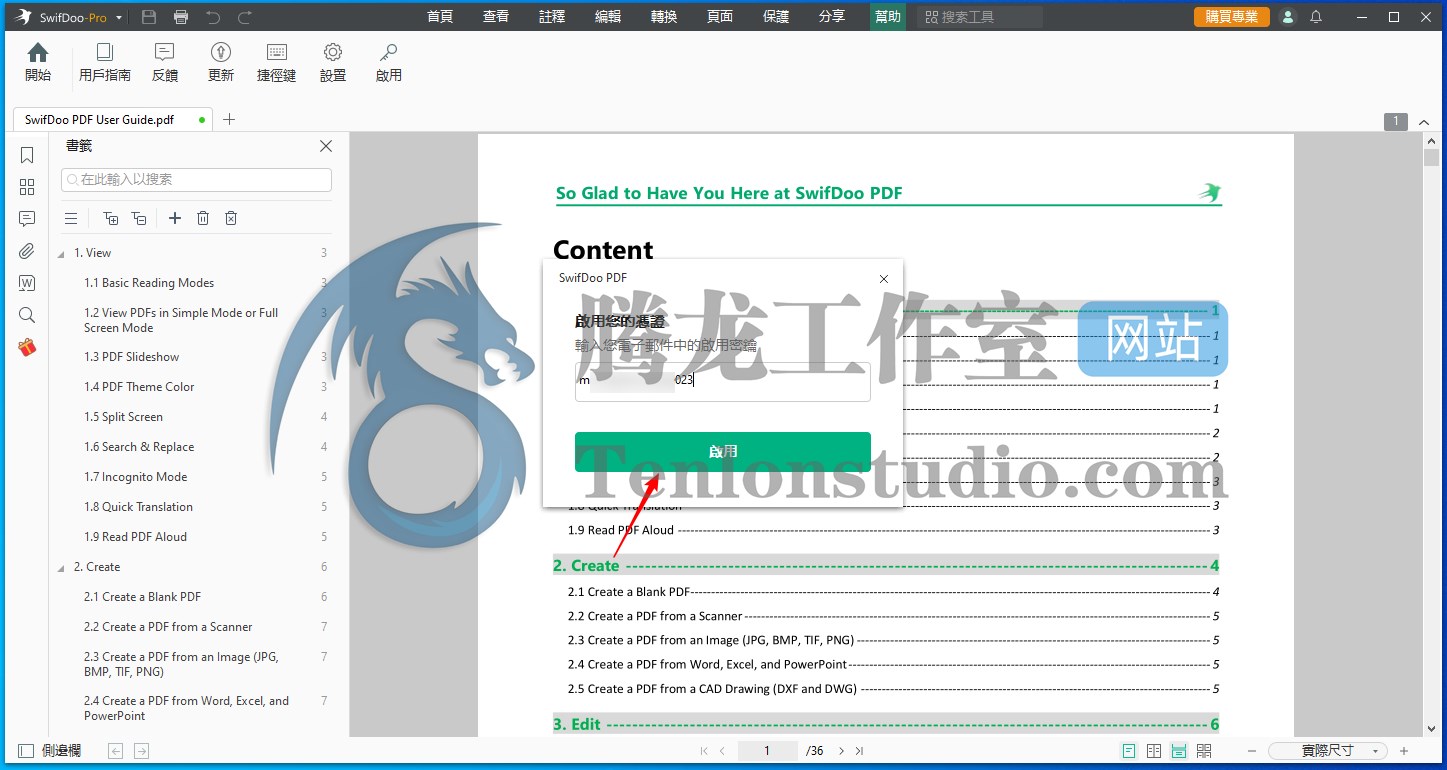
Task: Click the bookmark search field
Action: 196,179
